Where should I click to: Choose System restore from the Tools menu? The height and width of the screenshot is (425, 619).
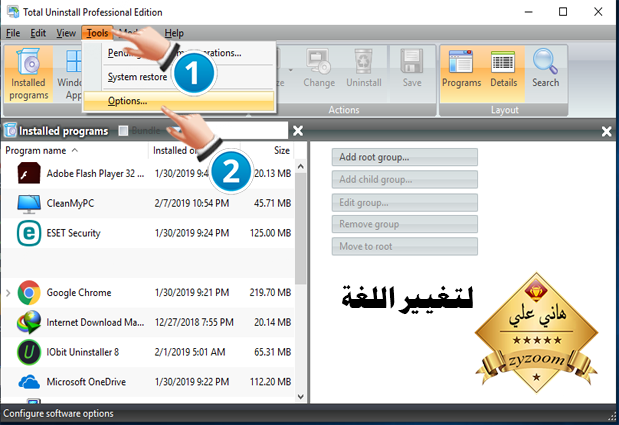[x=137, y=77]
